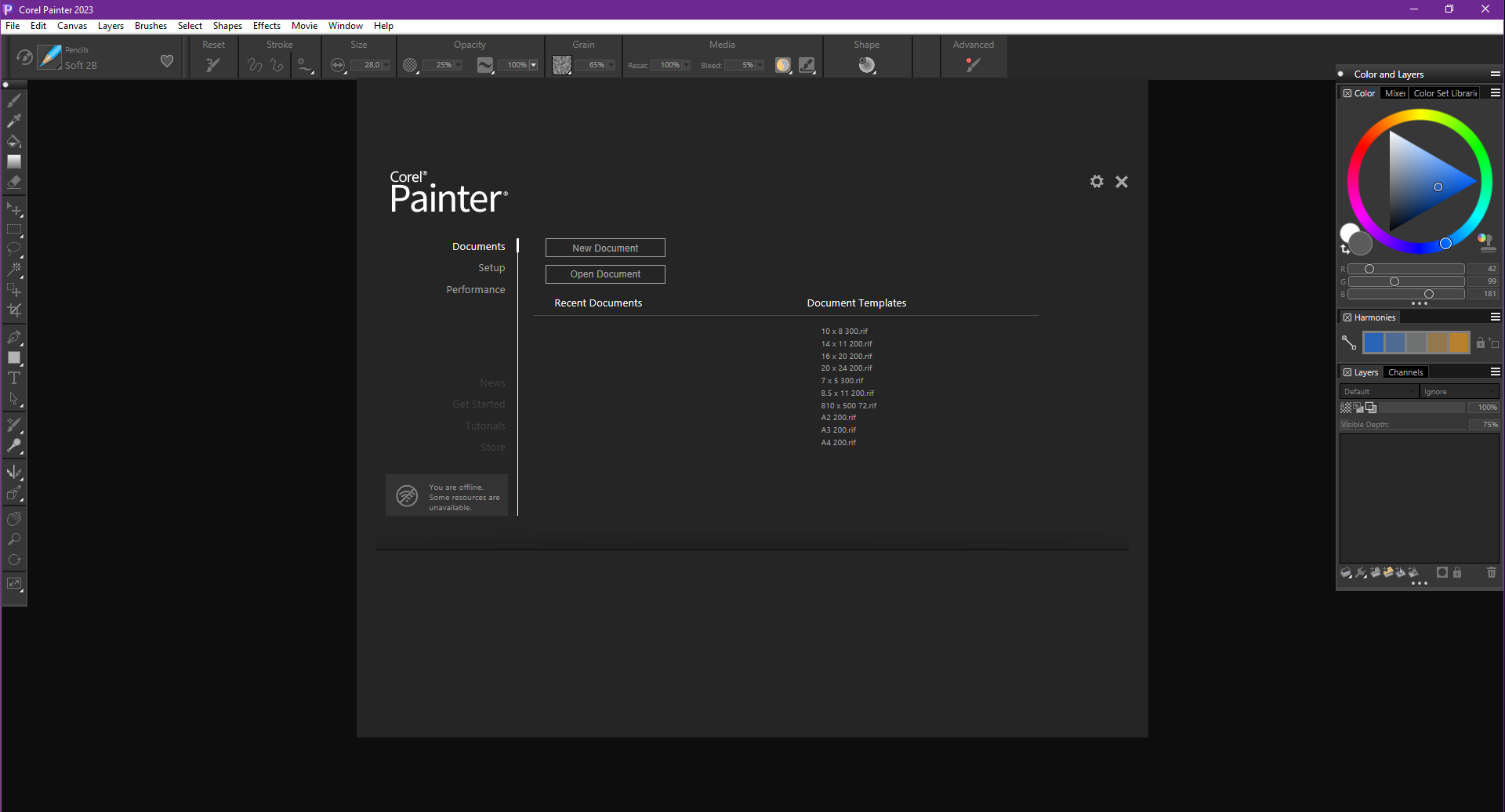Open the Effects menu

(267, 26)
